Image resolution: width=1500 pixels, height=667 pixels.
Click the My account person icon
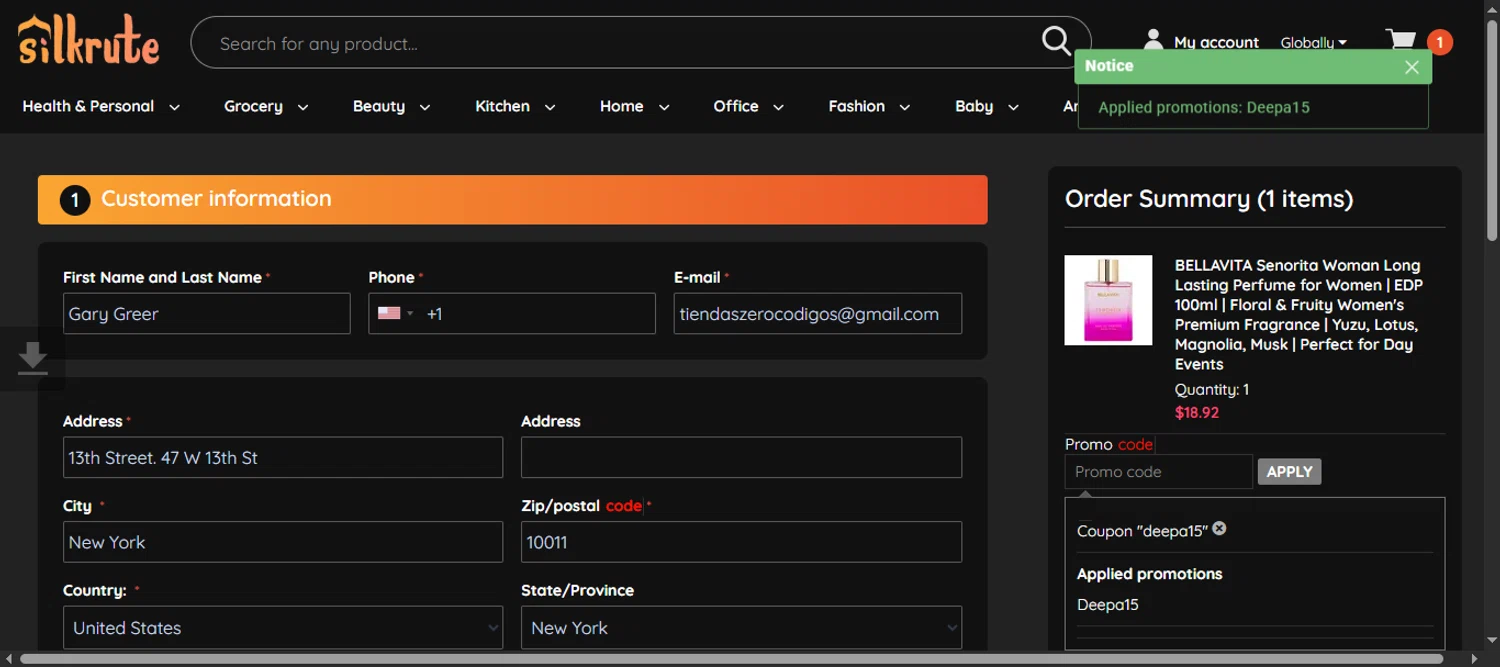click(x=1153, y=40)
